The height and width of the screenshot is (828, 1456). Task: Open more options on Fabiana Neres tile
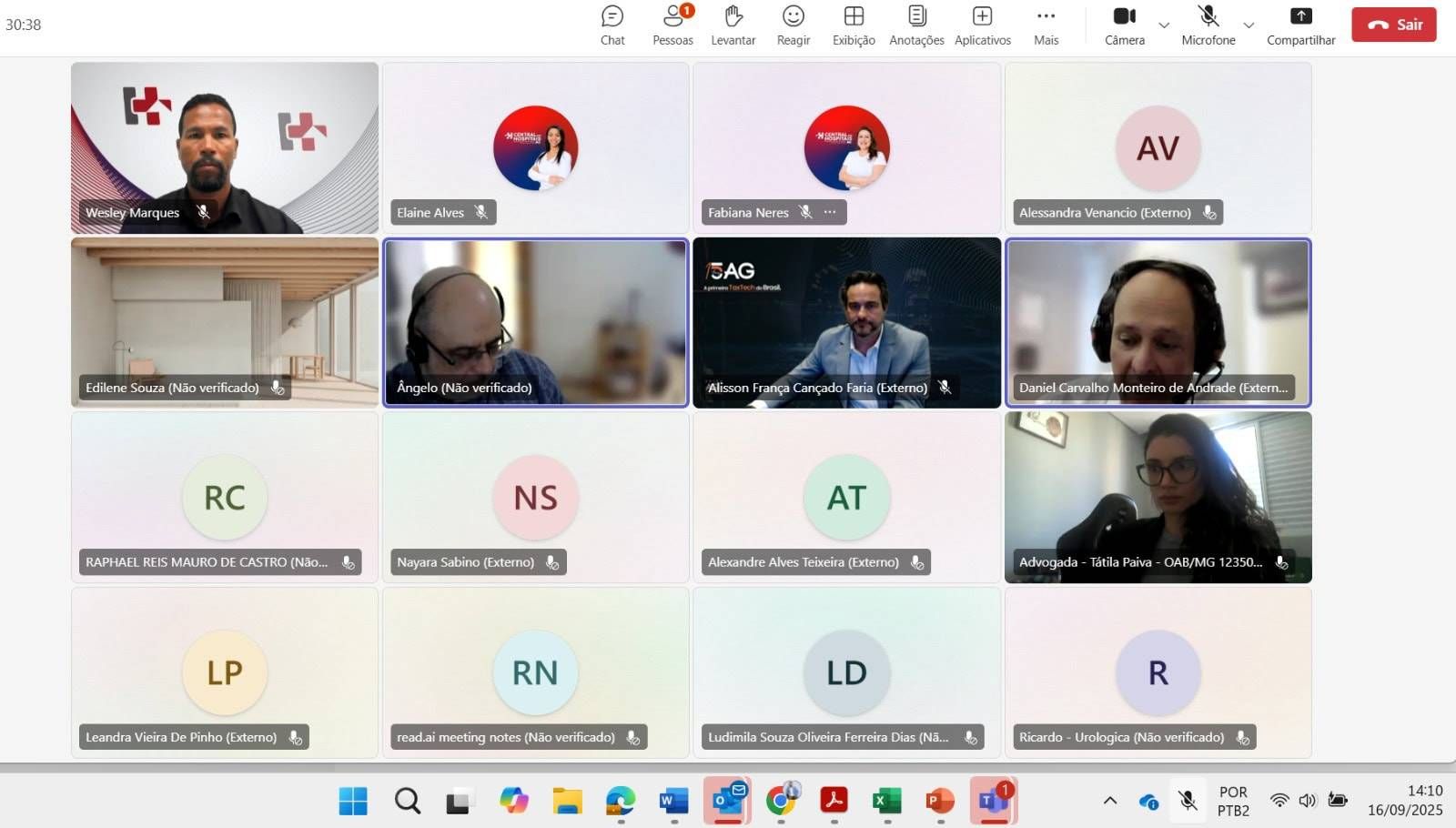click(830, 212)
